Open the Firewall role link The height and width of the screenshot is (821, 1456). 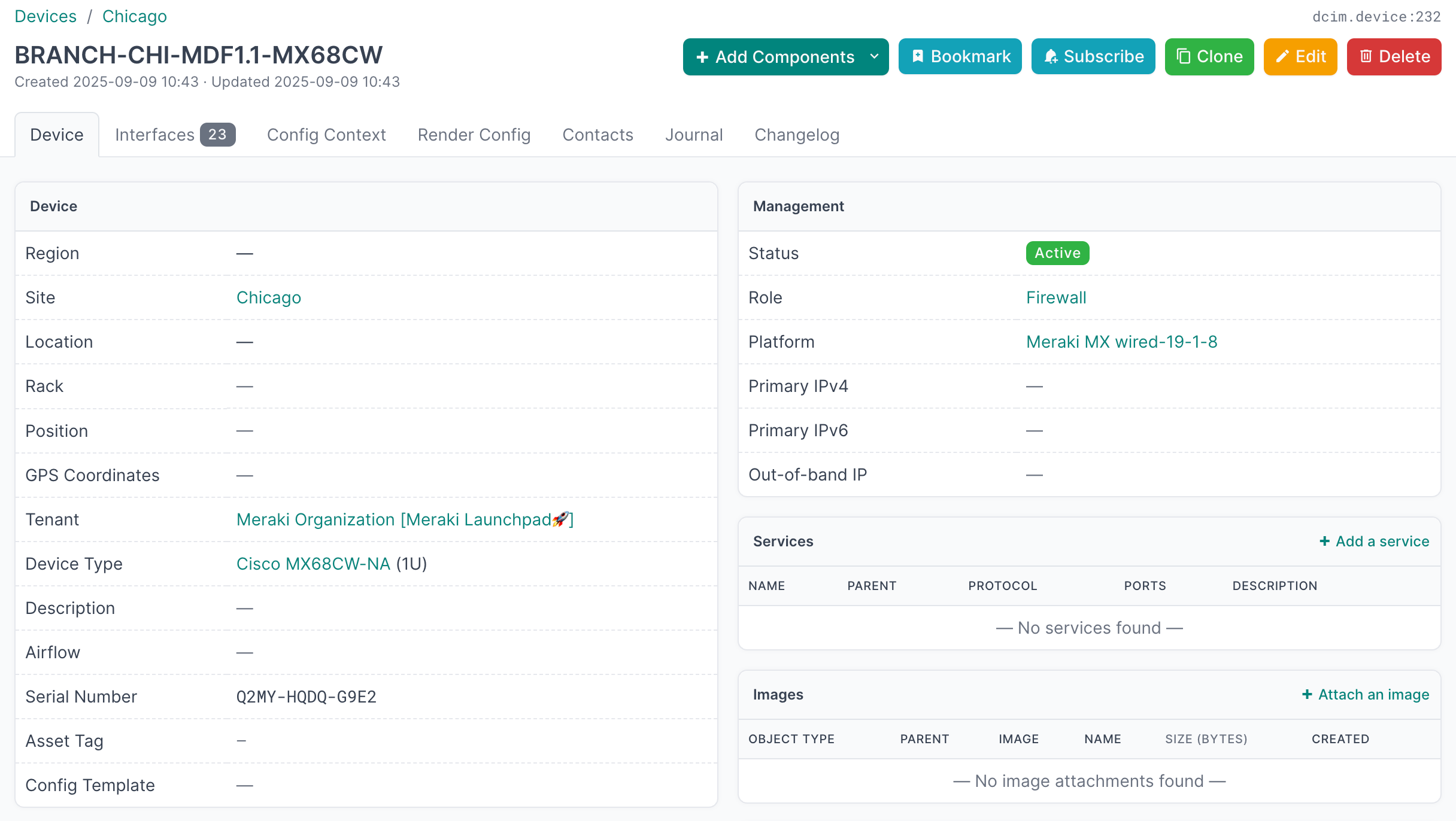click(1056, 297)
